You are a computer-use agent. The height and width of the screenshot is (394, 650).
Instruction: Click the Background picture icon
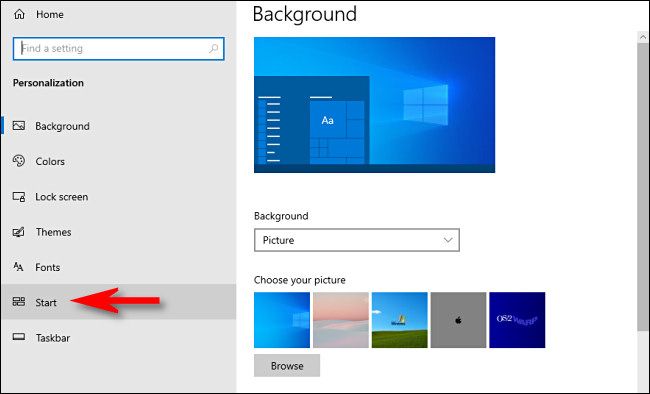click(19, 126)
